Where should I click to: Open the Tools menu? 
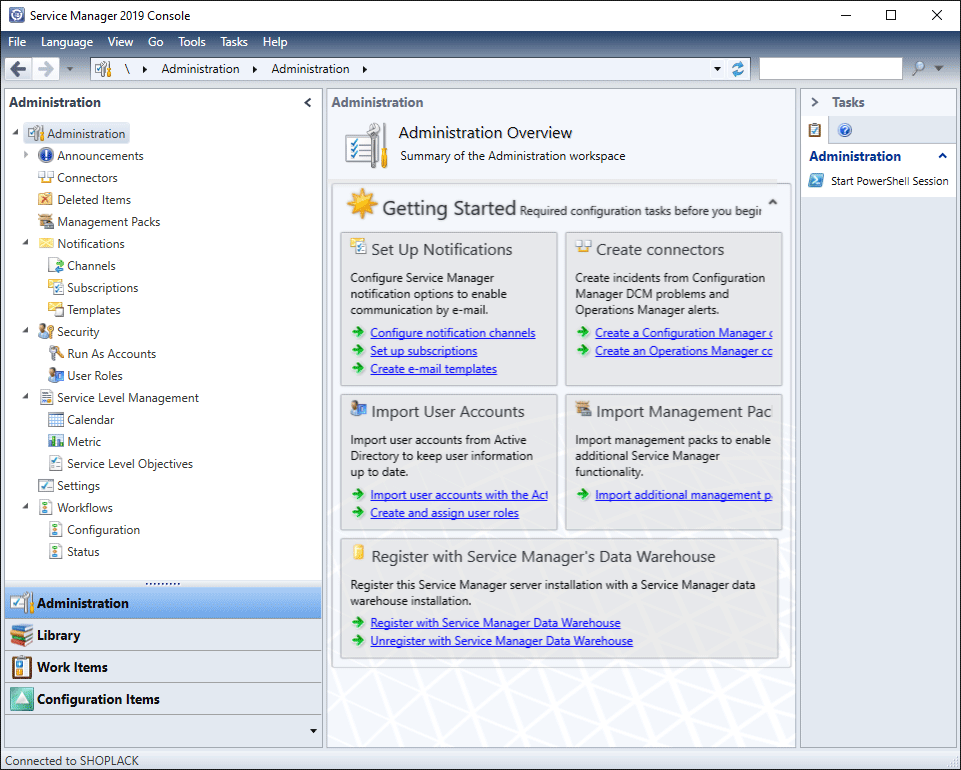[x=192, y=42]
